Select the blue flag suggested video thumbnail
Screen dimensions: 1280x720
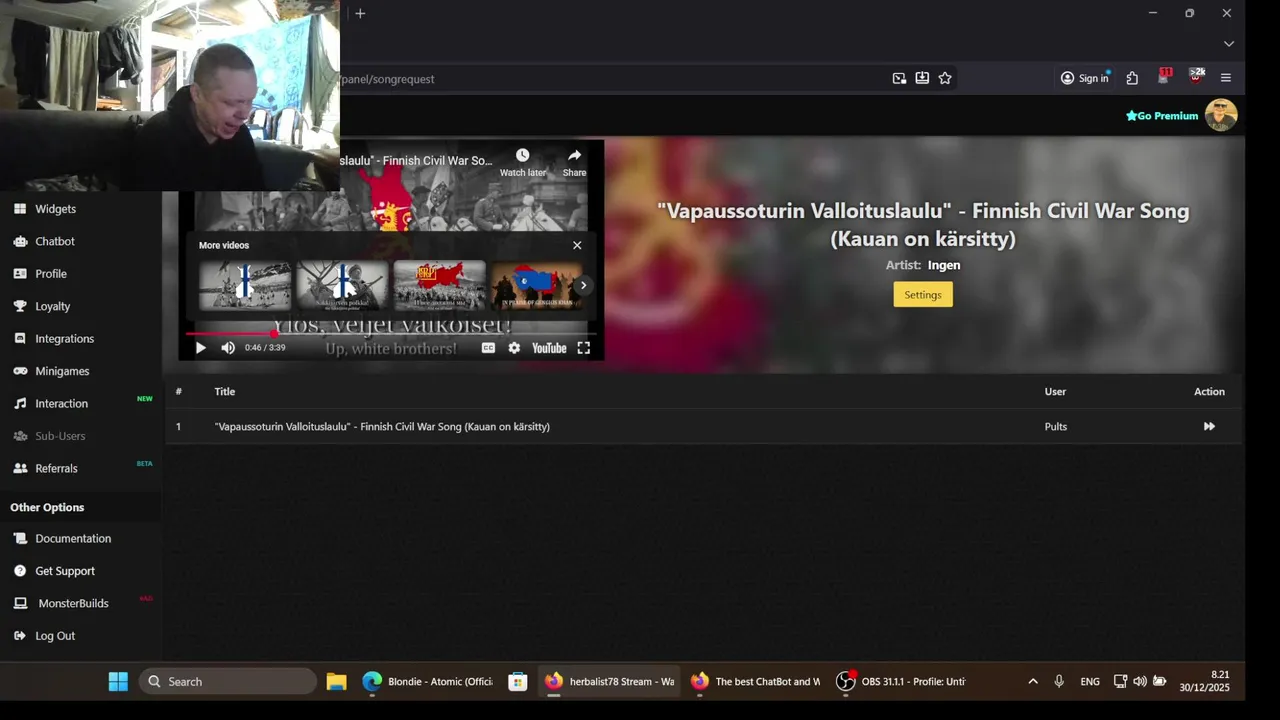536,286
